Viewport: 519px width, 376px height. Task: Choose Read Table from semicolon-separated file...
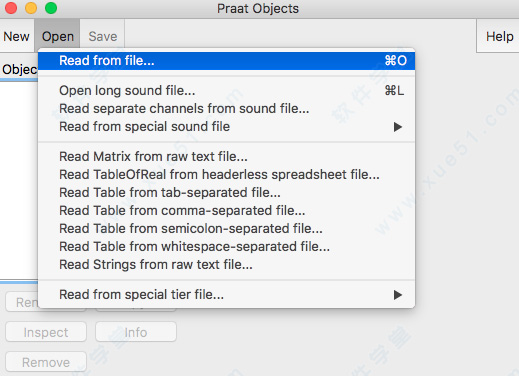pos(227,228)
